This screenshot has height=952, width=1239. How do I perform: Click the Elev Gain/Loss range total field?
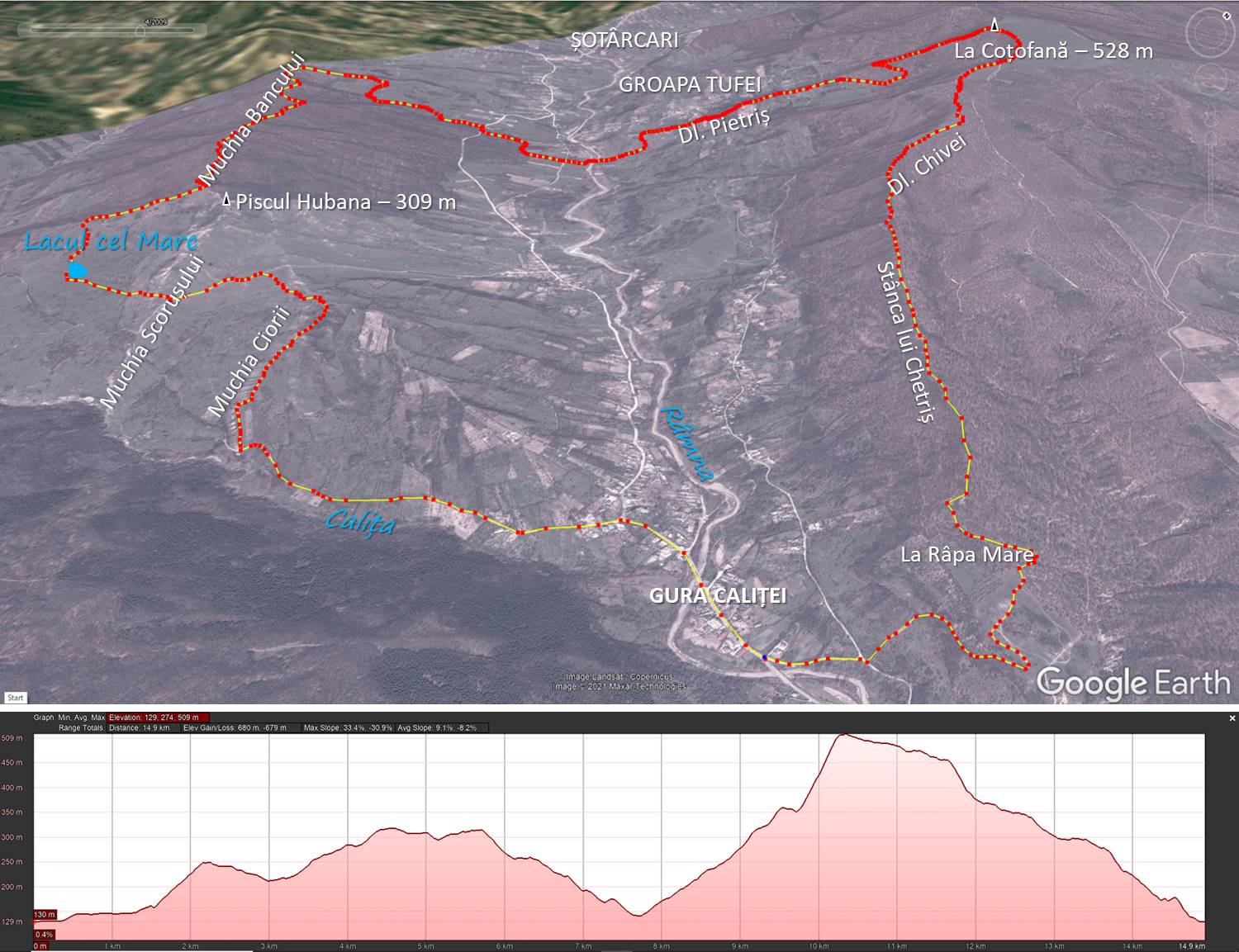tap(235, 728)
